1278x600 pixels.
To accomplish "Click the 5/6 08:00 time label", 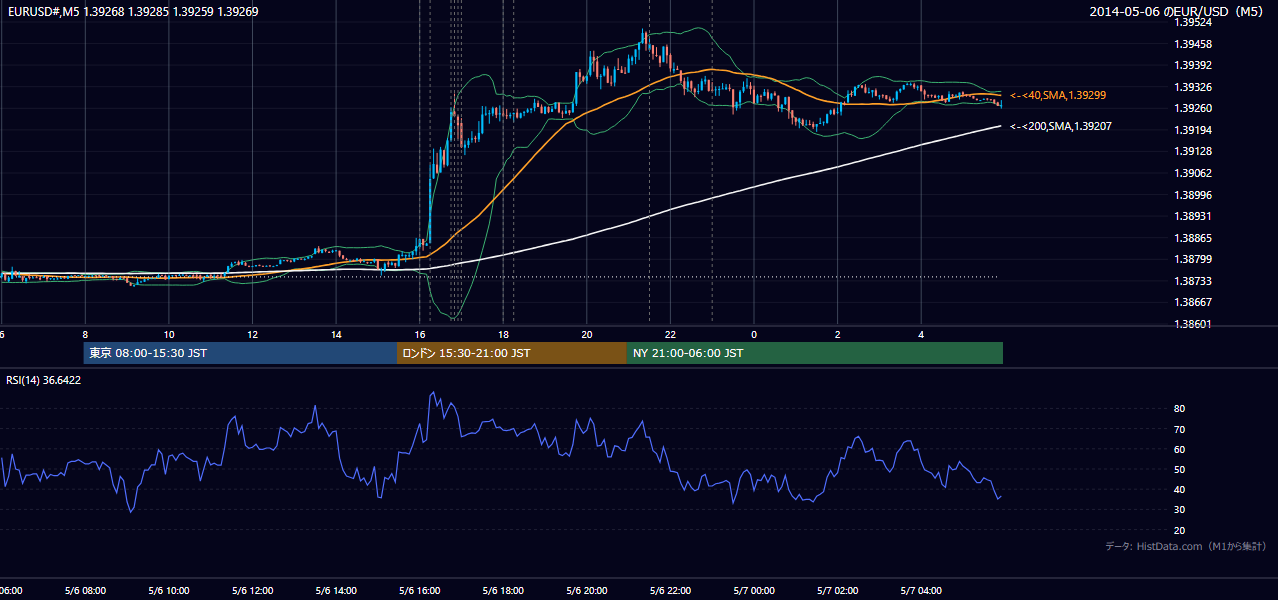I will click(85, 591).
